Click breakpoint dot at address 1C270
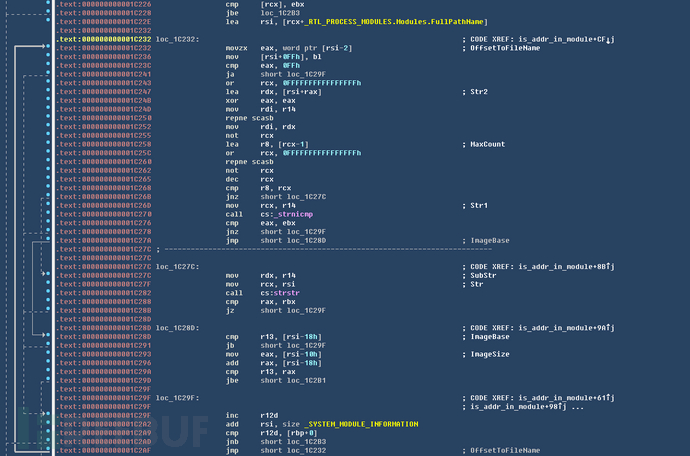 48,213
